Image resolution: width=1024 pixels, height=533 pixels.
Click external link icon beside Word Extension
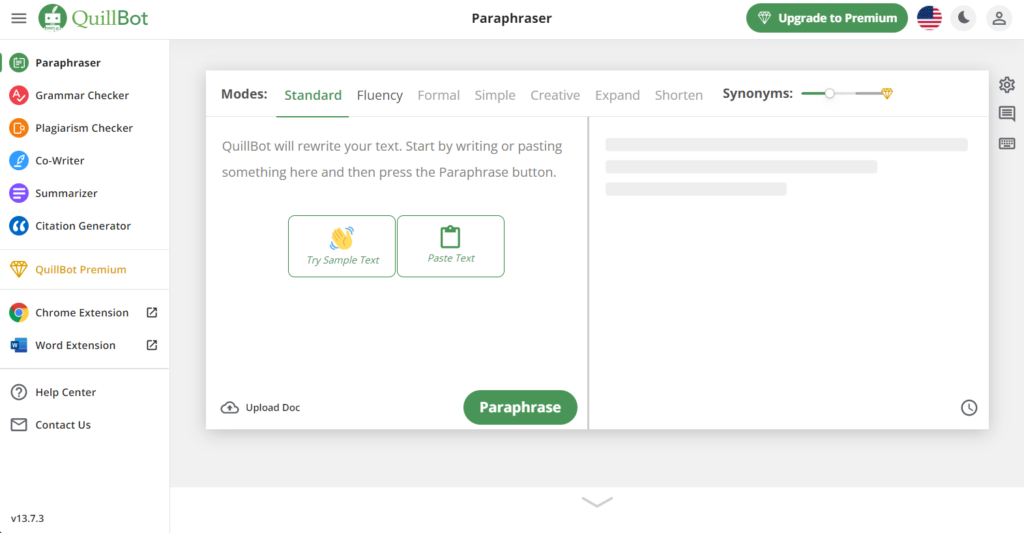click(152, 345)
